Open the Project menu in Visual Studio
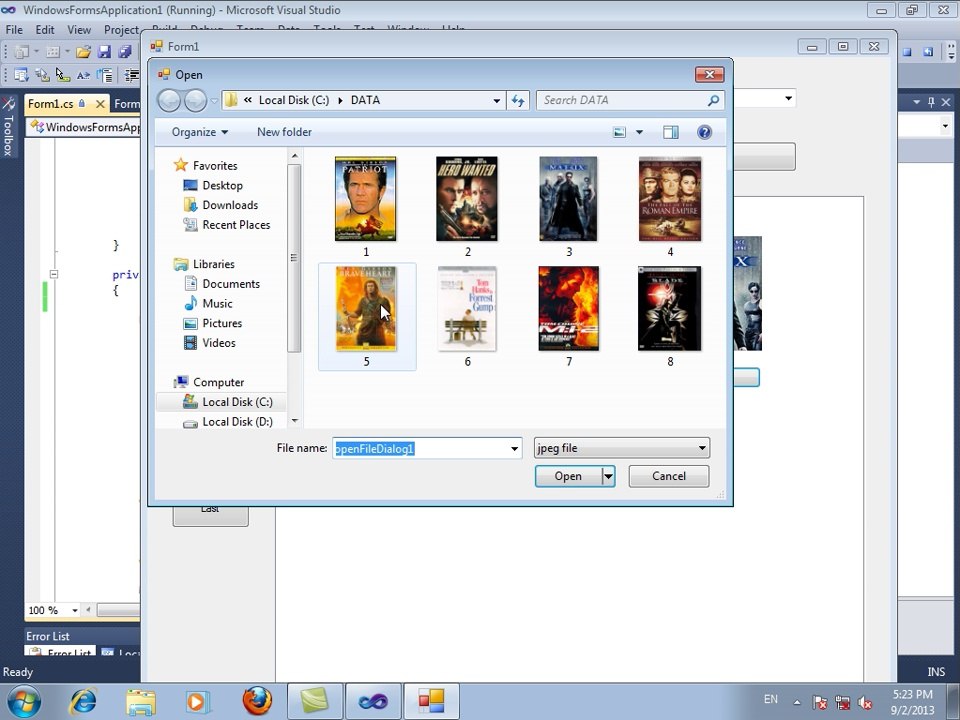This screenshot has height=720, width=960. pos(121,29)
